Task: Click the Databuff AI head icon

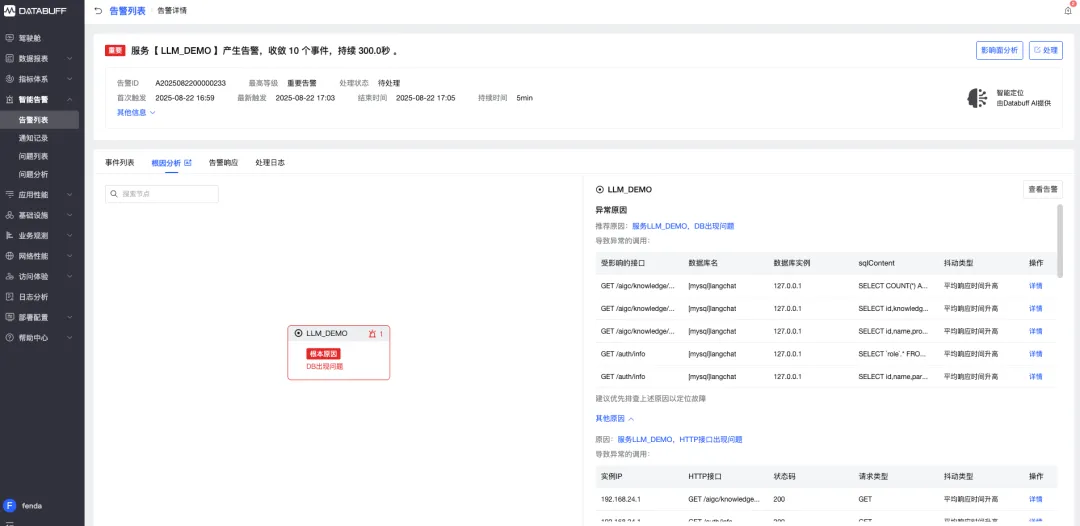Action: (x=977, y=98)
